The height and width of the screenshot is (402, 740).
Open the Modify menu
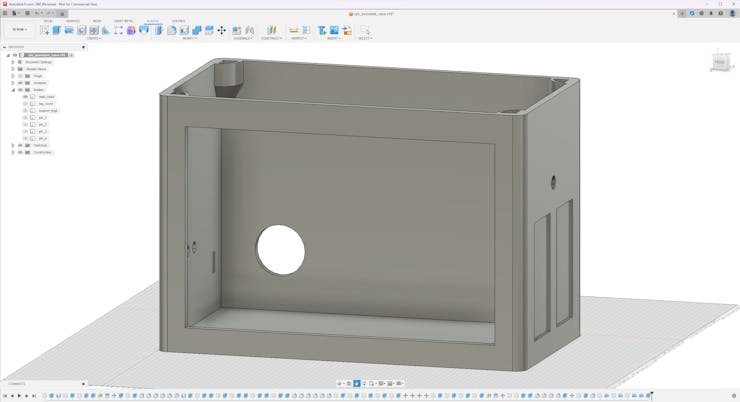coord(189,38)
